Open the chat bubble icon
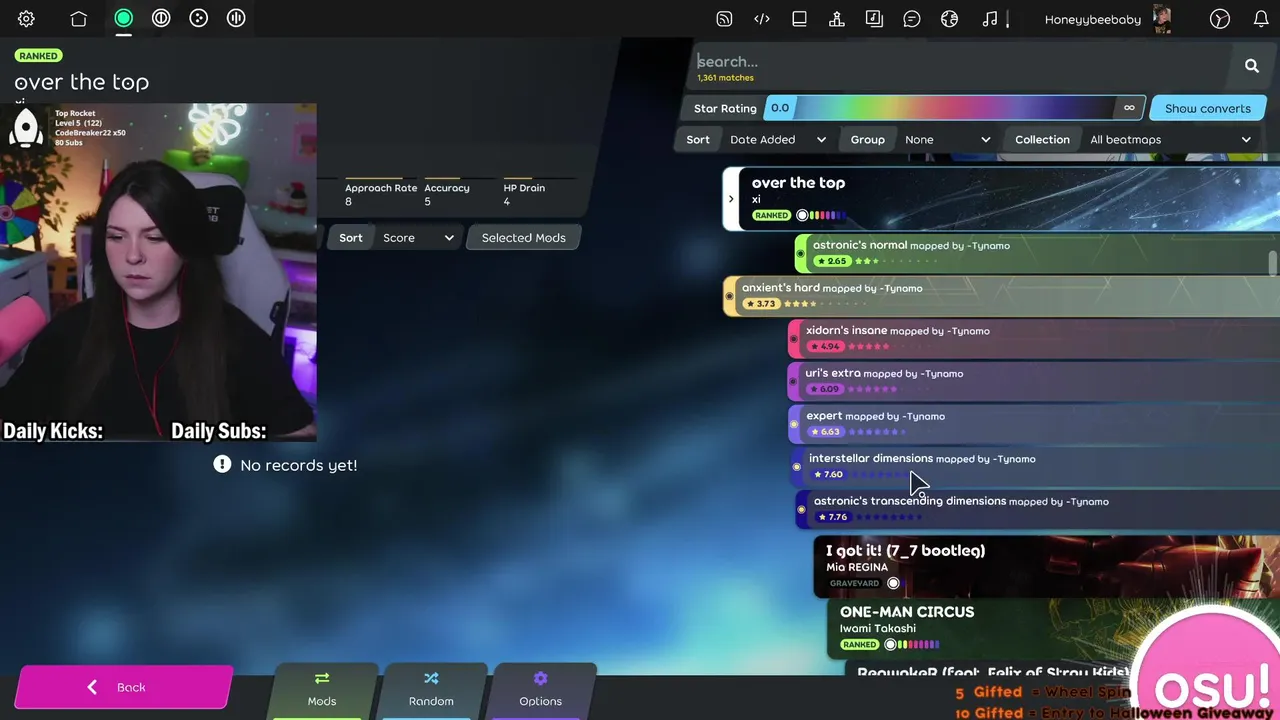Image resolution: width=1280 pixels, height=720 pixels. click(912, 19)
